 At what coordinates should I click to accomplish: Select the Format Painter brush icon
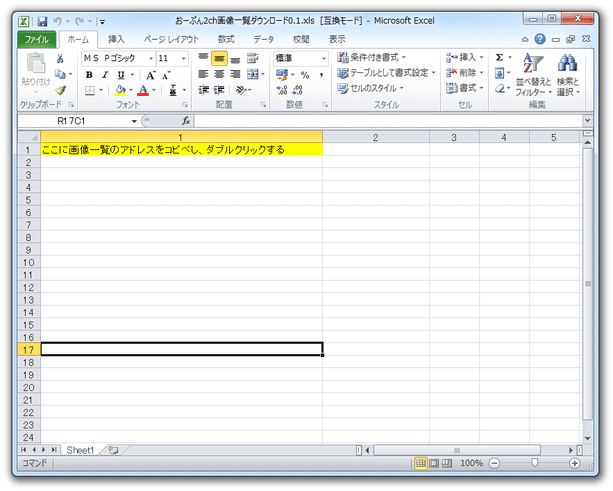tap(60, 90)
